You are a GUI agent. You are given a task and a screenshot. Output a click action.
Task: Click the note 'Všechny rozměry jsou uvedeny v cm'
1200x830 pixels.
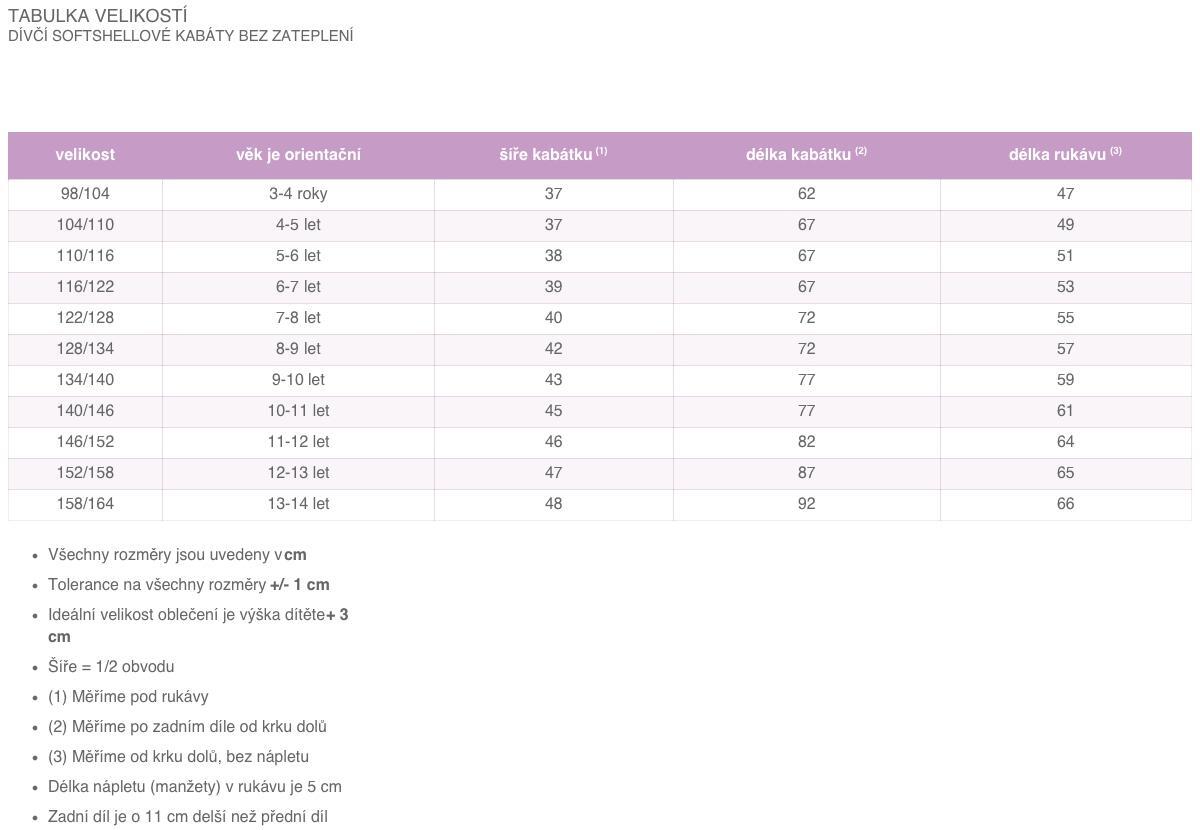point(177,555)
